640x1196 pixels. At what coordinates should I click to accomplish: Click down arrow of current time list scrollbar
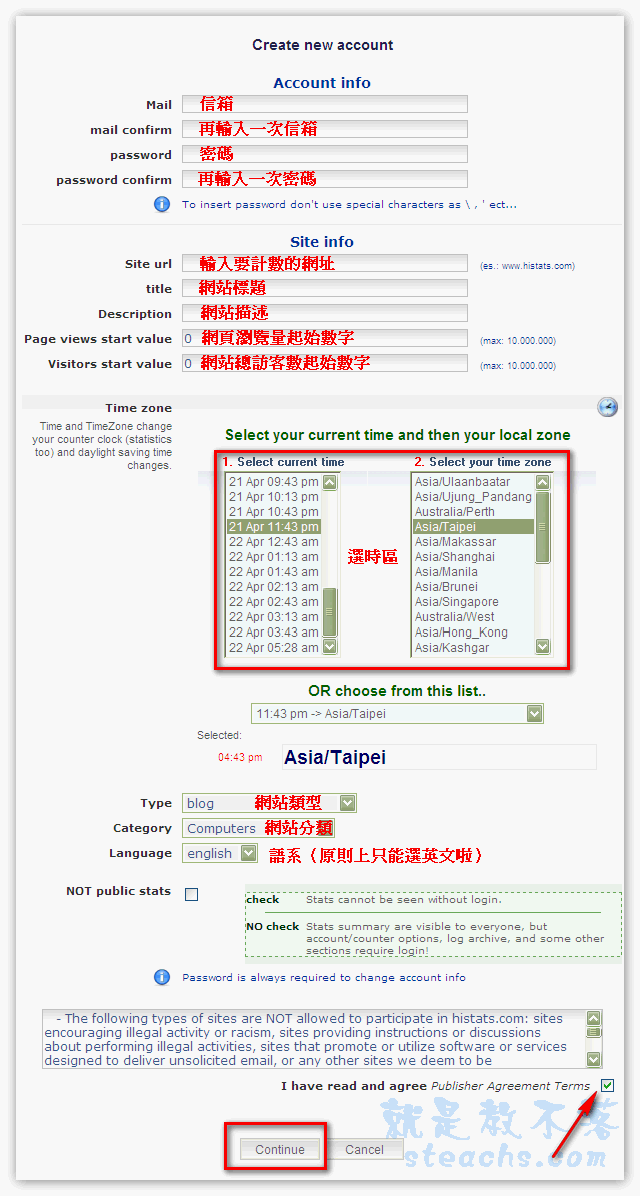coord(330,646)
